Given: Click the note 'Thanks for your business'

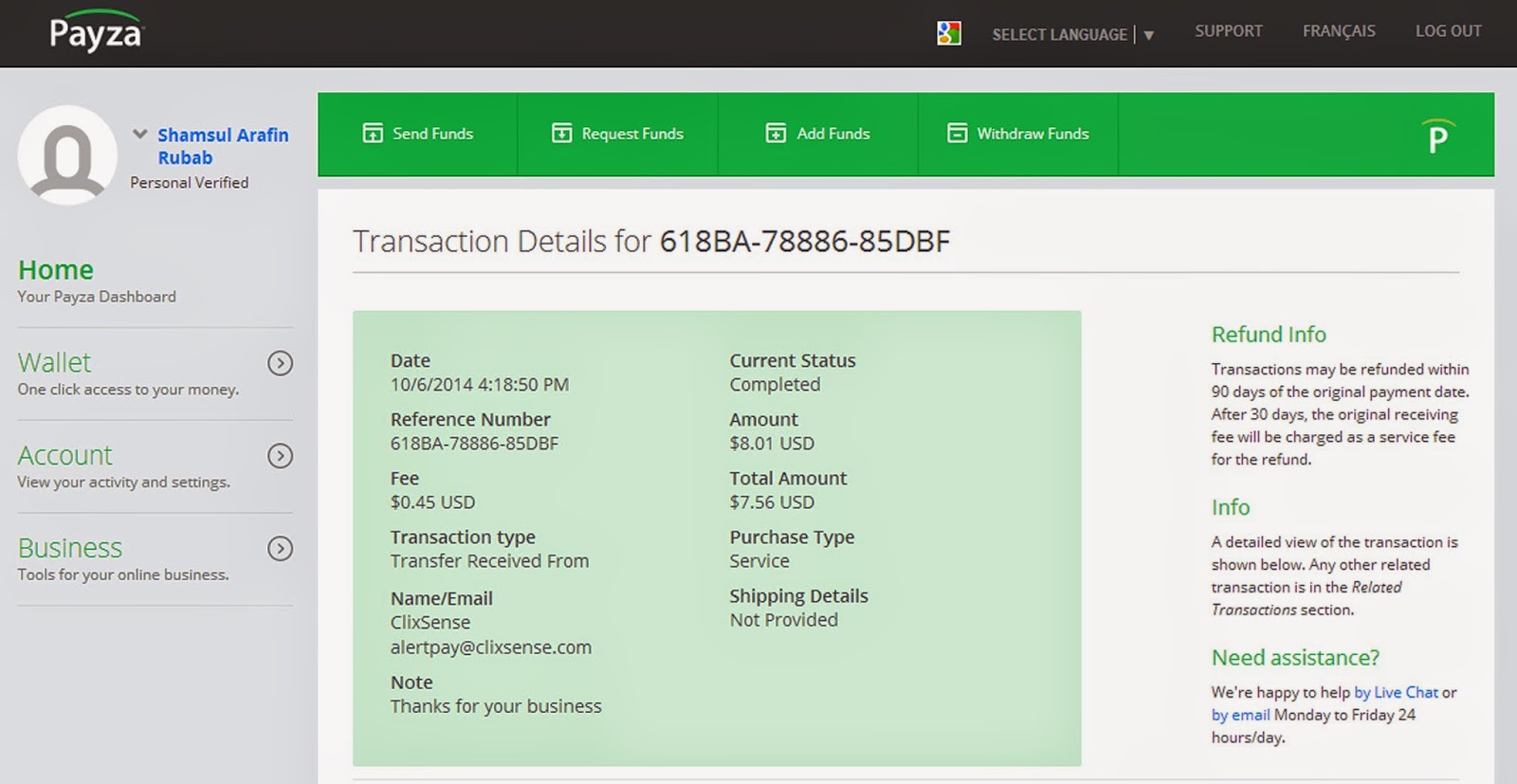Looking at the screenshot, I should click(x=496, y=706).
